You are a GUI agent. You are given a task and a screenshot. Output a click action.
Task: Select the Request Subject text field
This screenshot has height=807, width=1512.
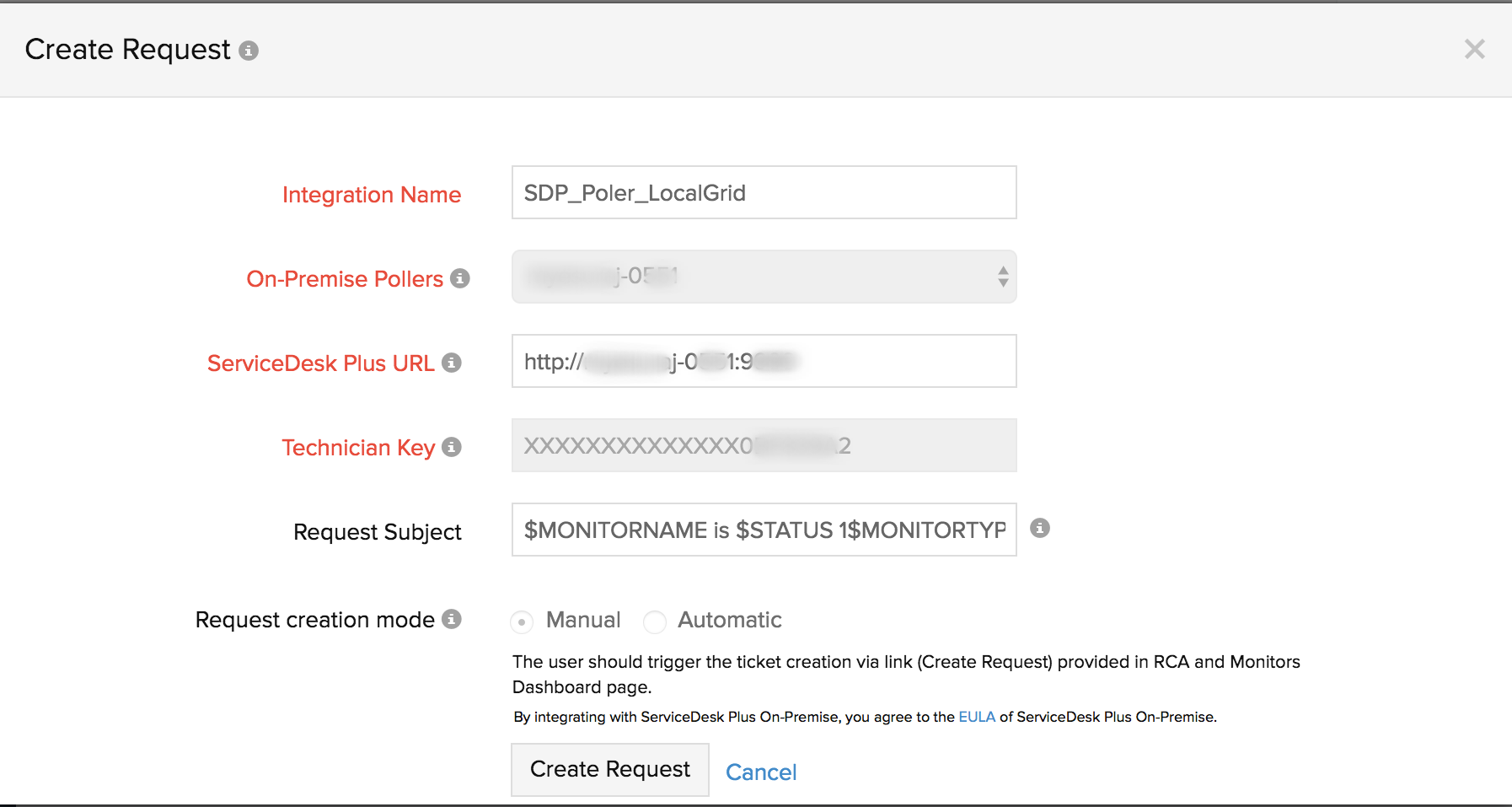click(763, 530)
